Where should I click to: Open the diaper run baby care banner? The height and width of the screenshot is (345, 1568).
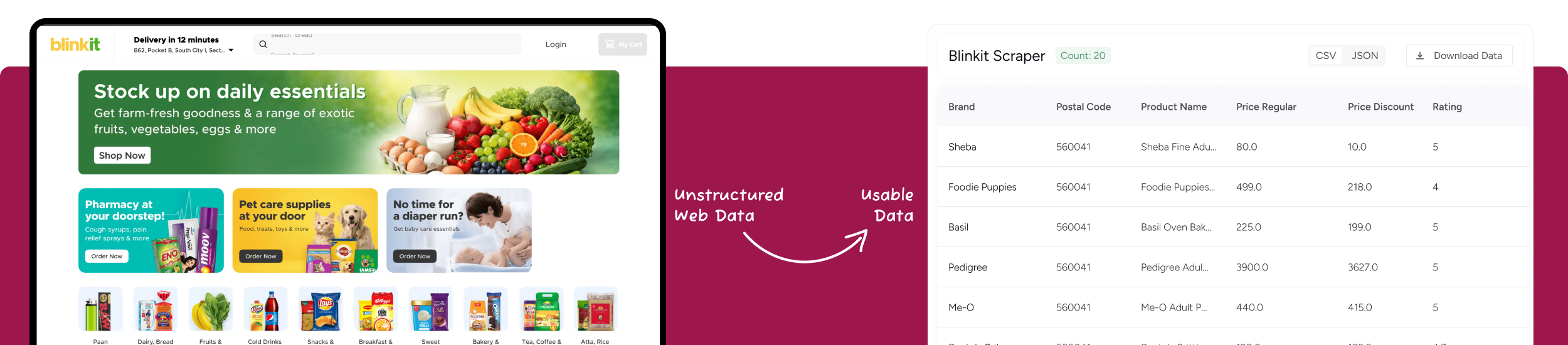(459, 230)
